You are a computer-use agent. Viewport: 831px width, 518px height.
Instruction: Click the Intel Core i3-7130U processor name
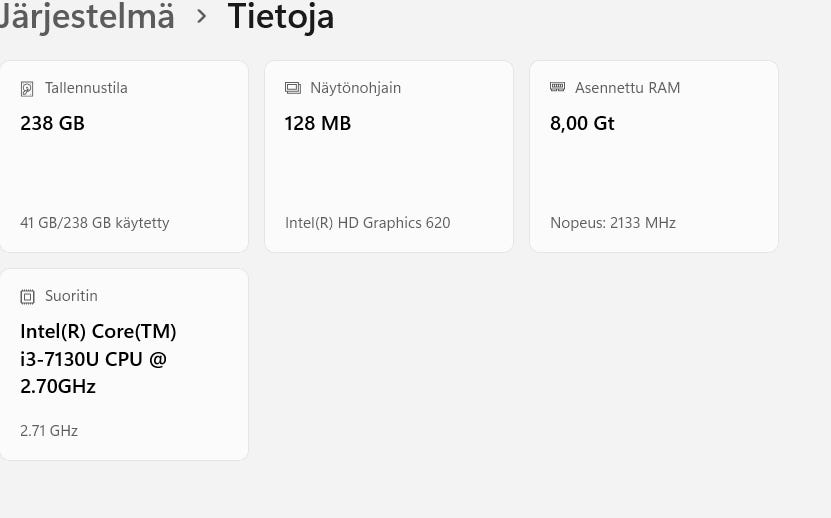[98, 359]
